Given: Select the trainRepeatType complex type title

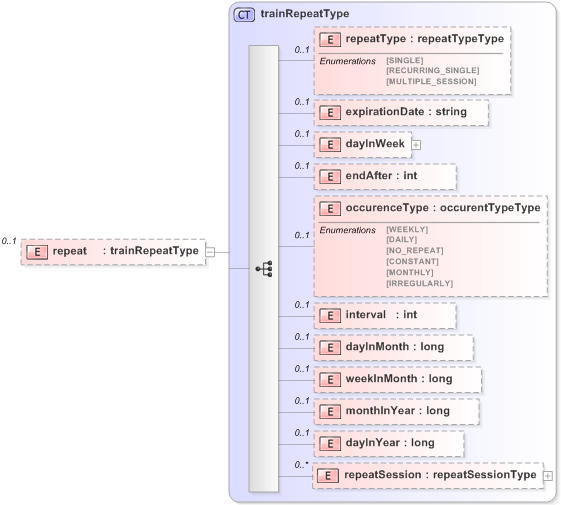Looking at the screenshot, I should point(305,14).
